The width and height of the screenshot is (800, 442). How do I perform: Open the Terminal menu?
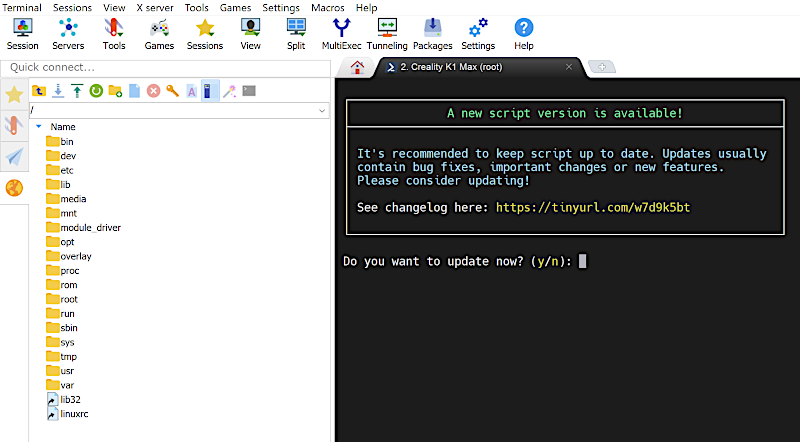tap(22, 8)
